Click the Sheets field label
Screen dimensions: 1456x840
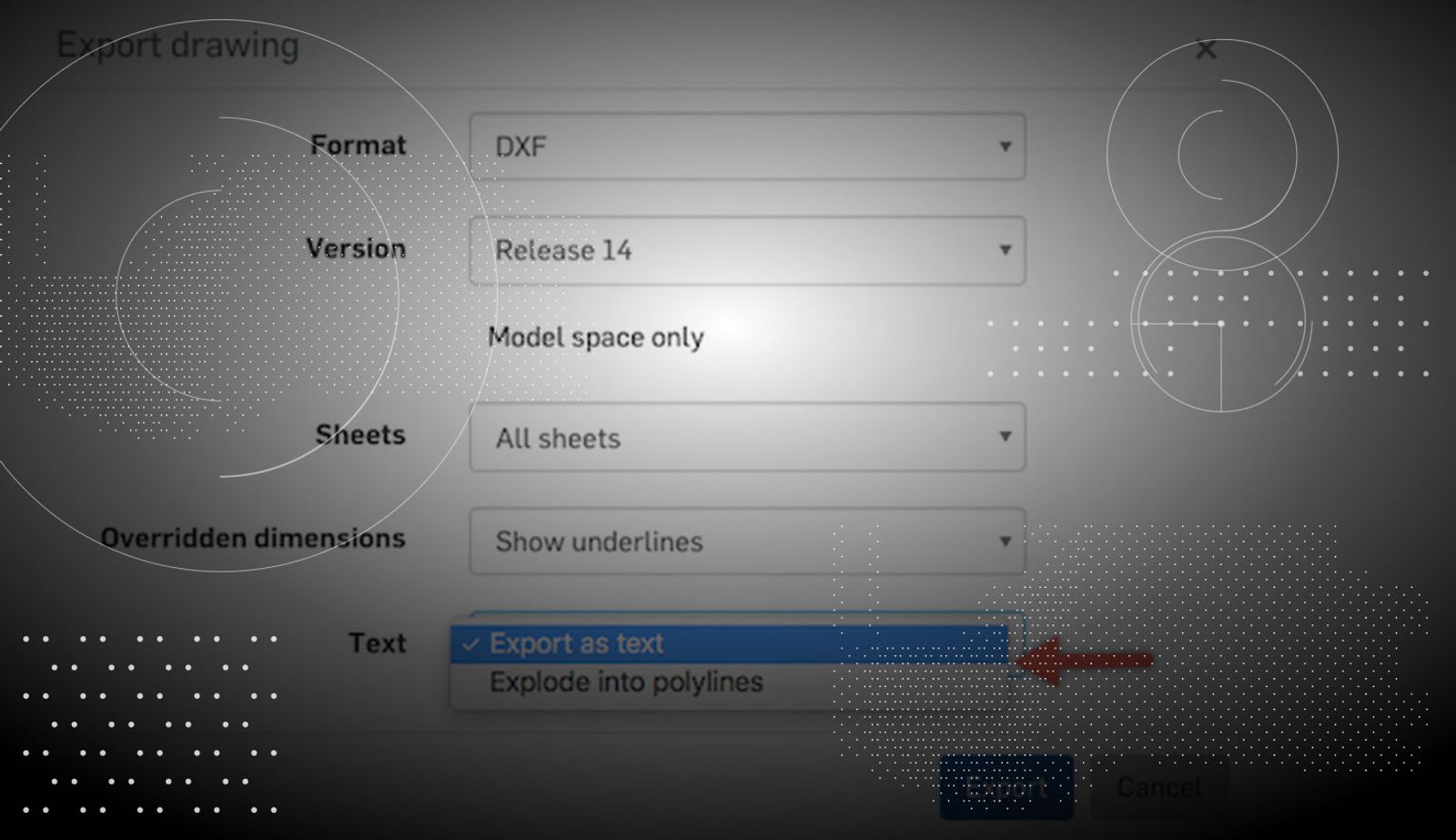[x=360, y=435]
